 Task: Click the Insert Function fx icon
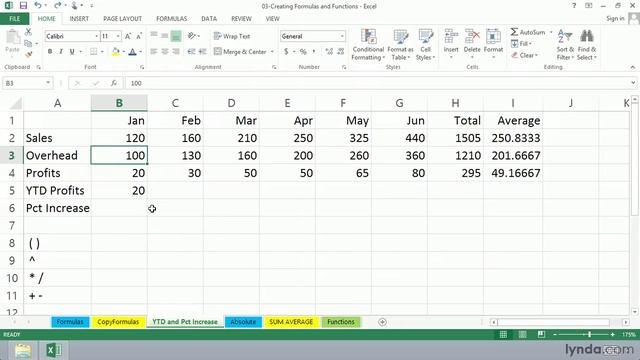coord(114,83)
